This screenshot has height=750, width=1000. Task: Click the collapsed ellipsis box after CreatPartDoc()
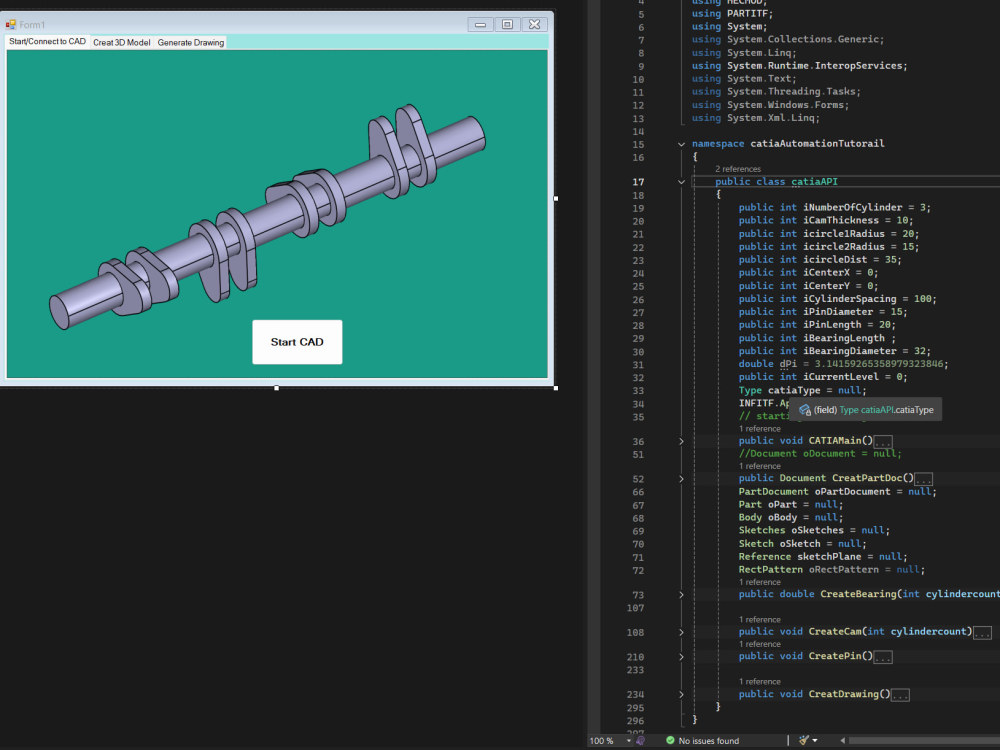click(924, 479)
